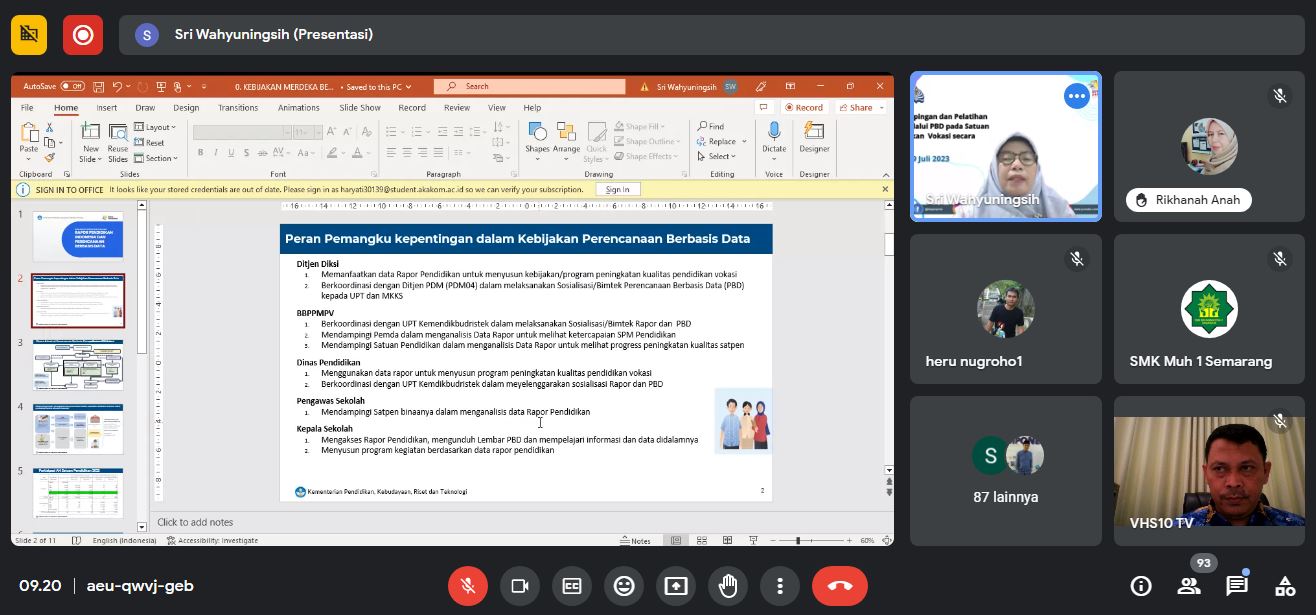1316x615 pixels.
Task: Click the Record button in PowerPoint
Action: [x=804, y=108]
